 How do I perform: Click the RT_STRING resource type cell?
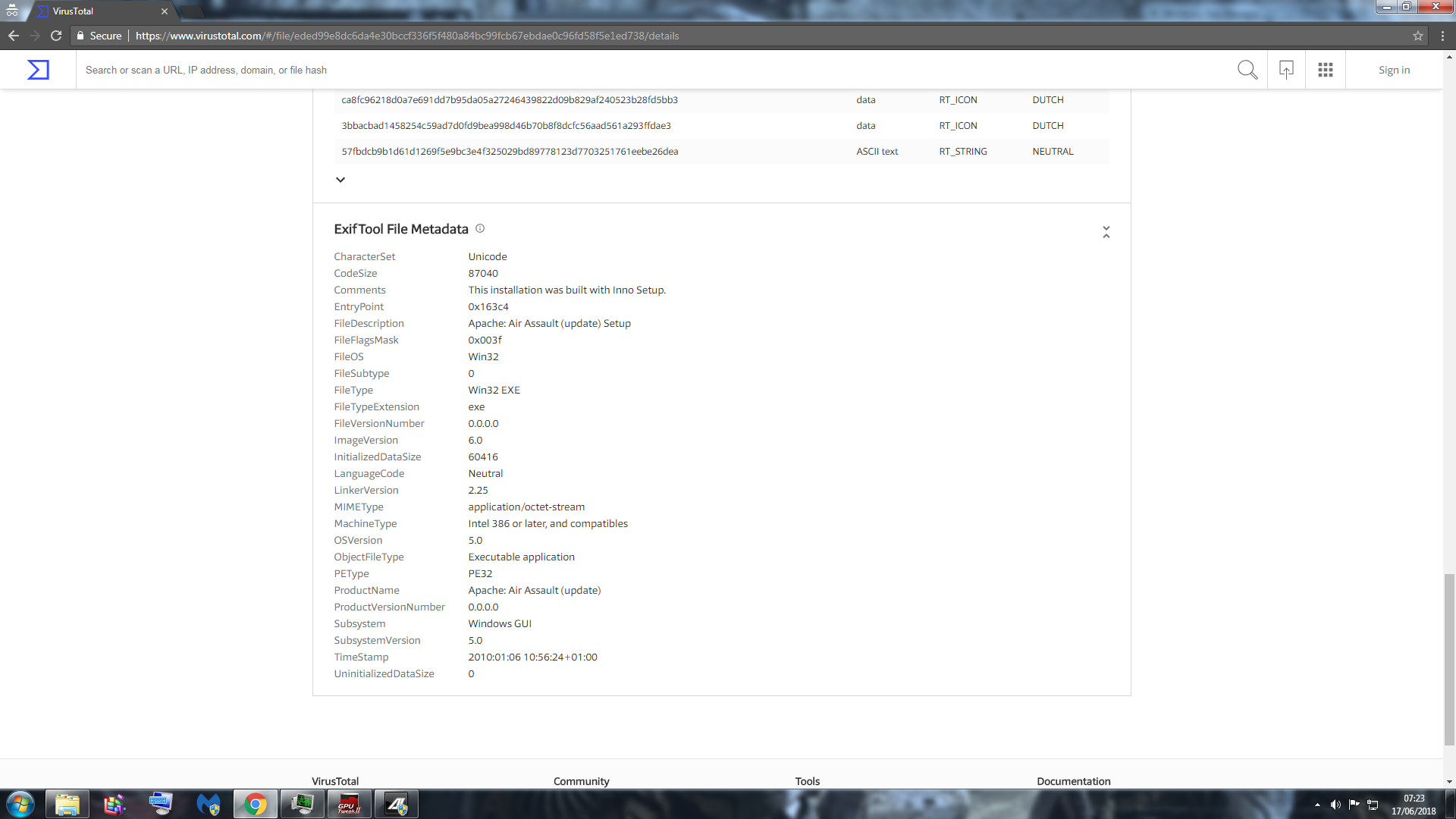[x=963, y=152]
